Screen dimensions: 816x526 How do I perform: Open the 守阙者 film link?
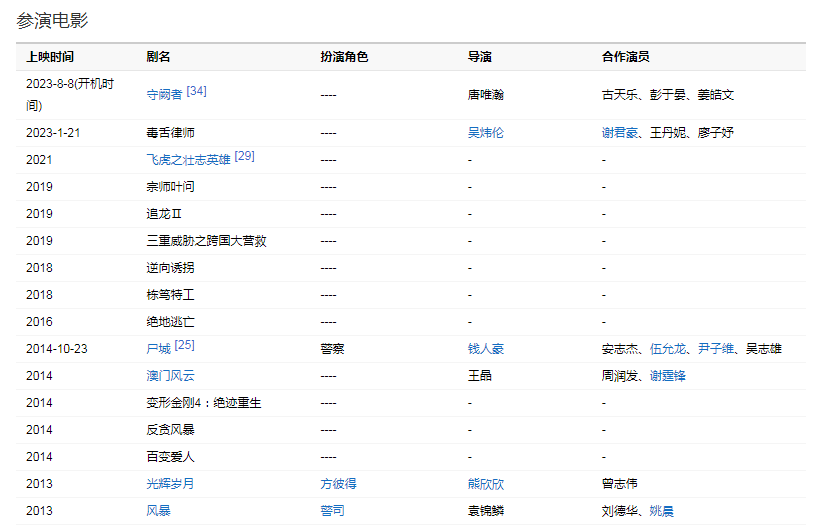(164, 95)
